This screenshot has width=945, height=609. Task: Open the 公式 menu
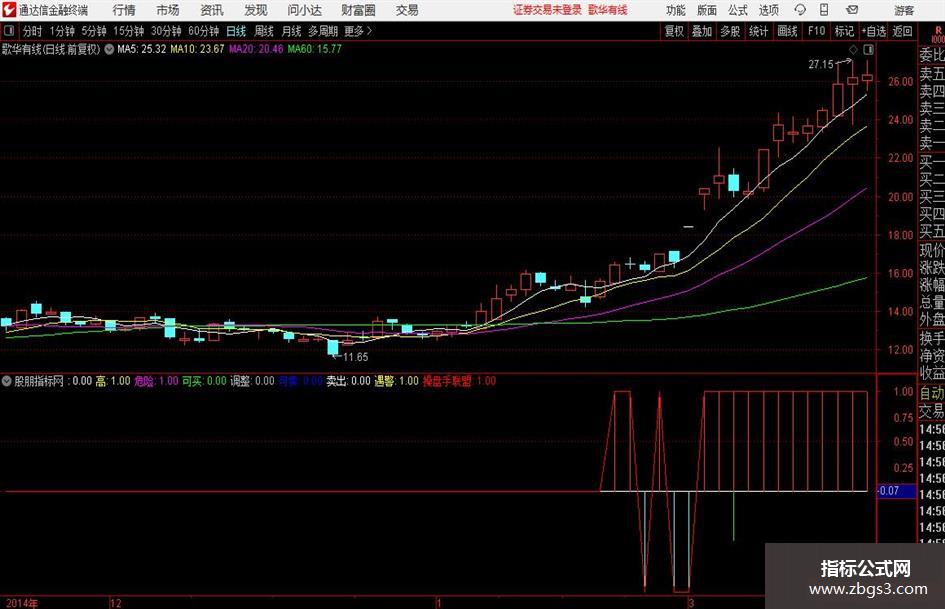pos(737,10)
